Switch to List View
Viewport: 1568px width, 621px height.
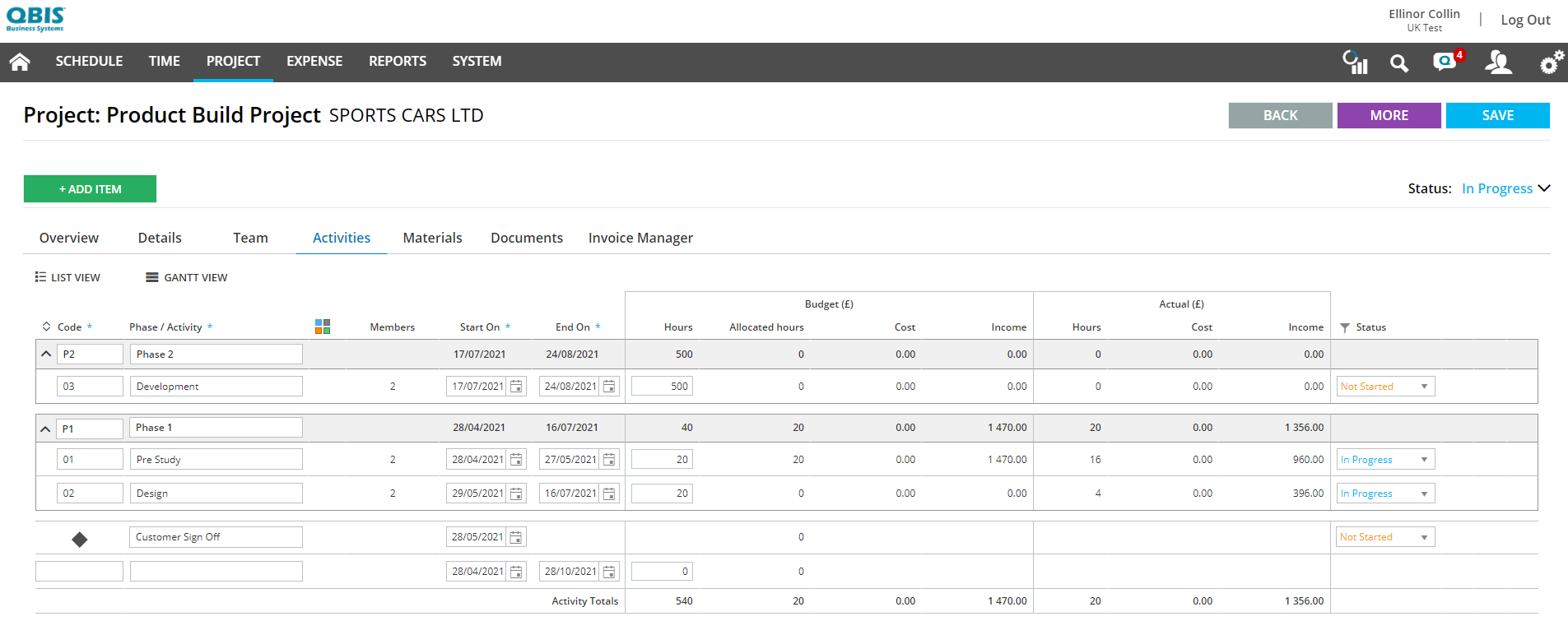tap(67, 278)
